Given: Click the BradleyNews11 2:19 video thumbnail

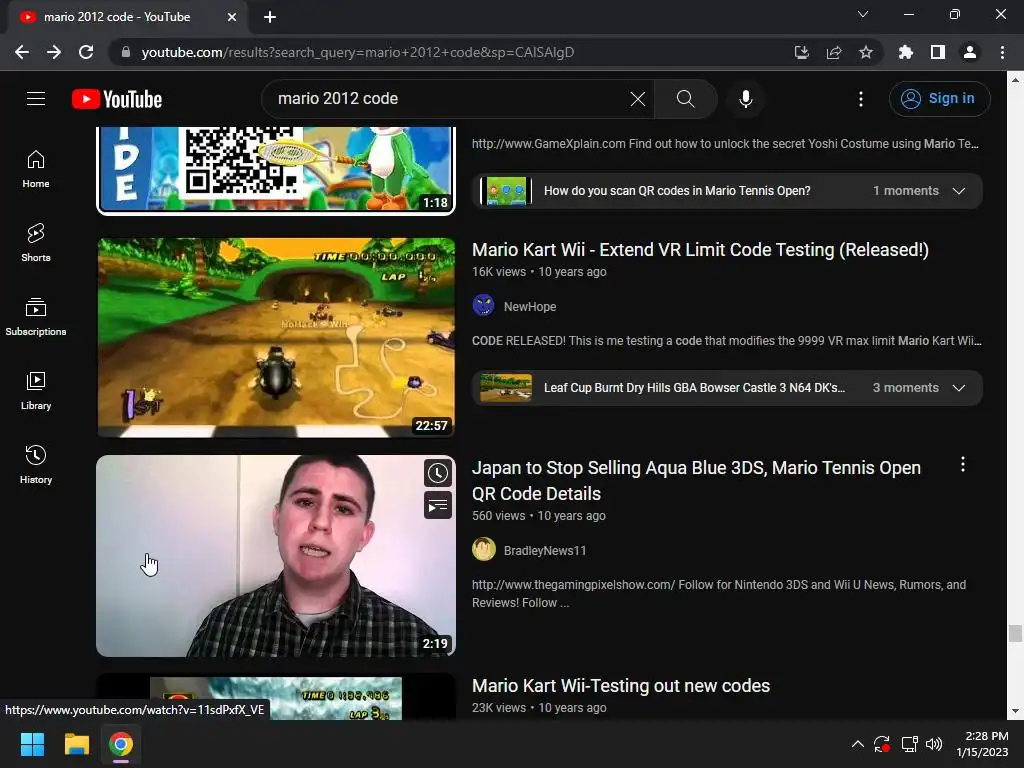Looking at the screenshot, I should [276, 556].
